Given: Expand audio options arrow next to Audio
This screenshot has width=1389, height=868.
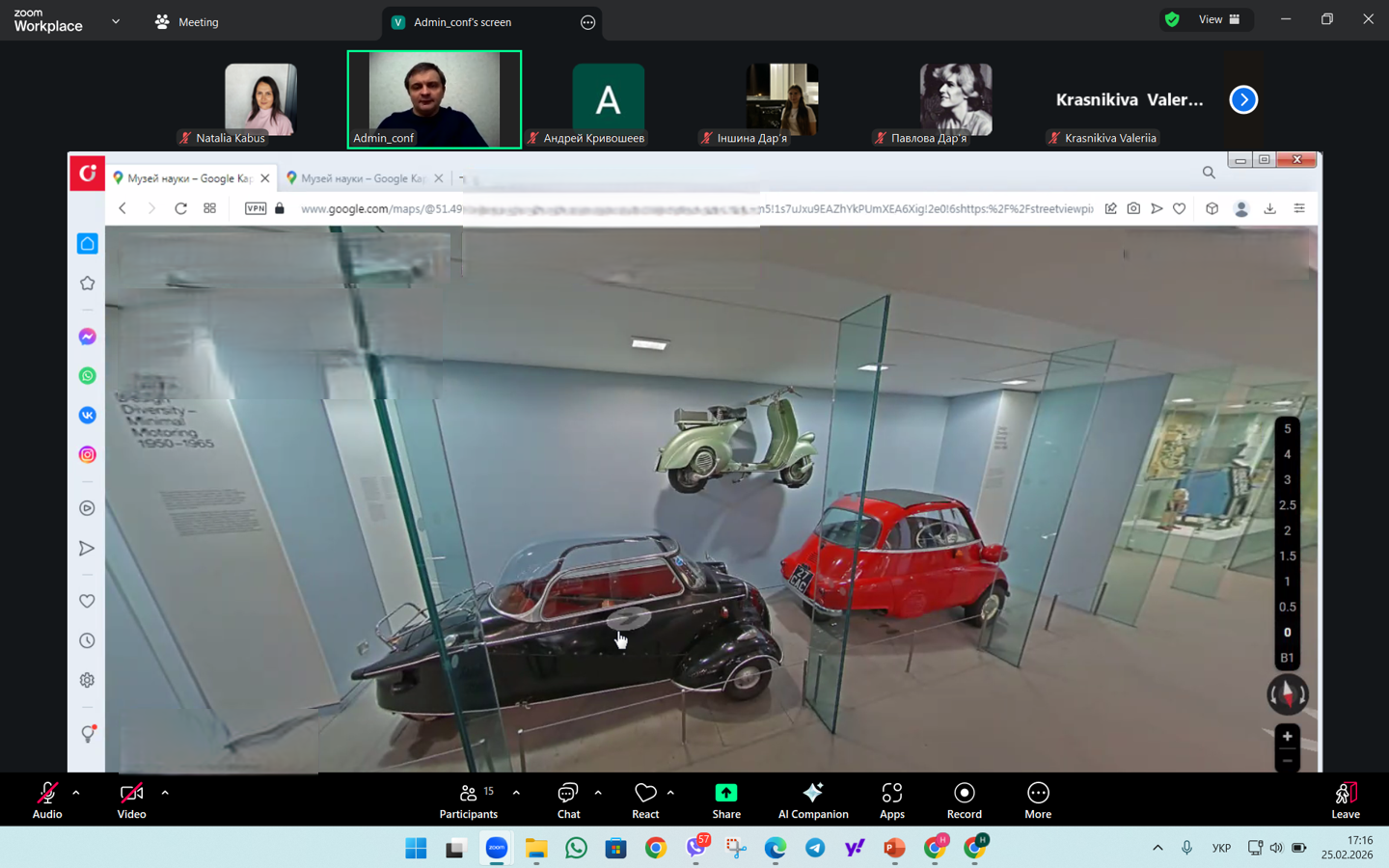Looking at the screenshot, I should [x=76, y=793].
